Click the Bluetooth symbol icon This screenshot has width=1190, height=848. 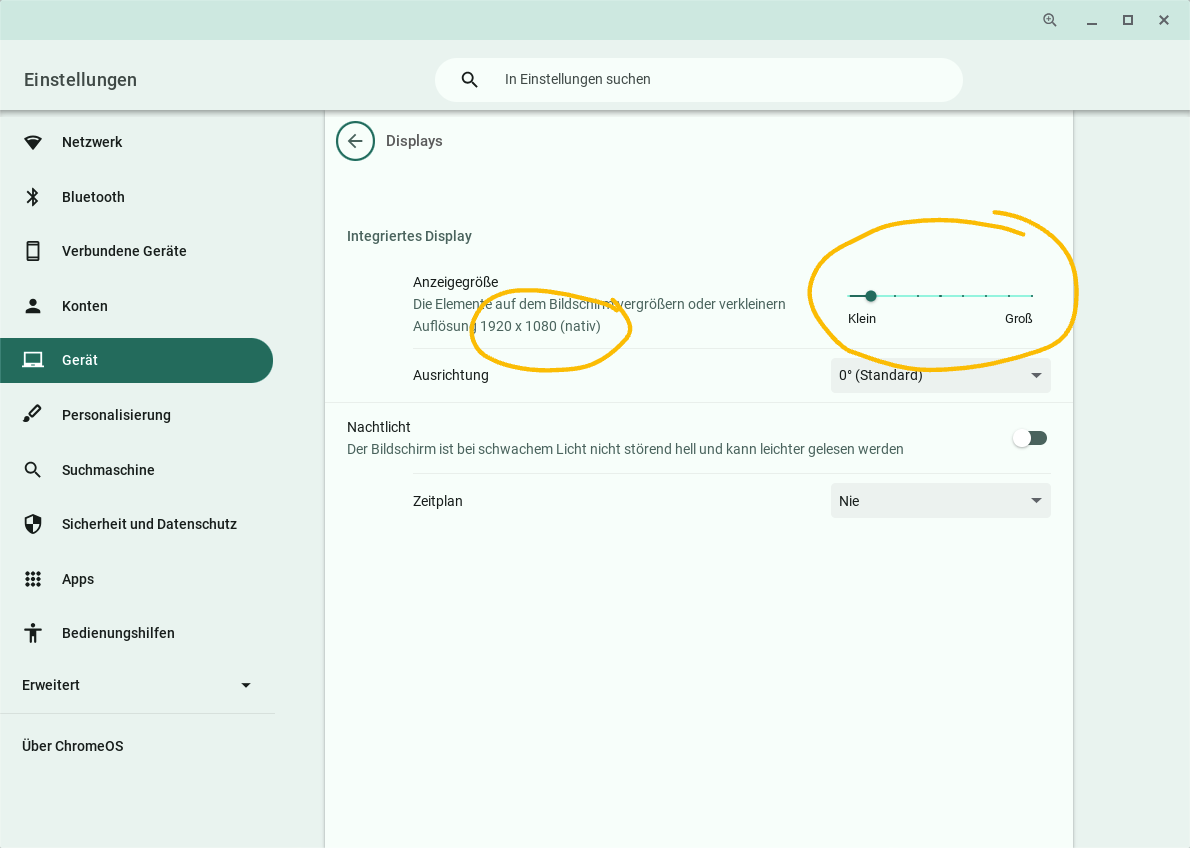click(33, 197)
